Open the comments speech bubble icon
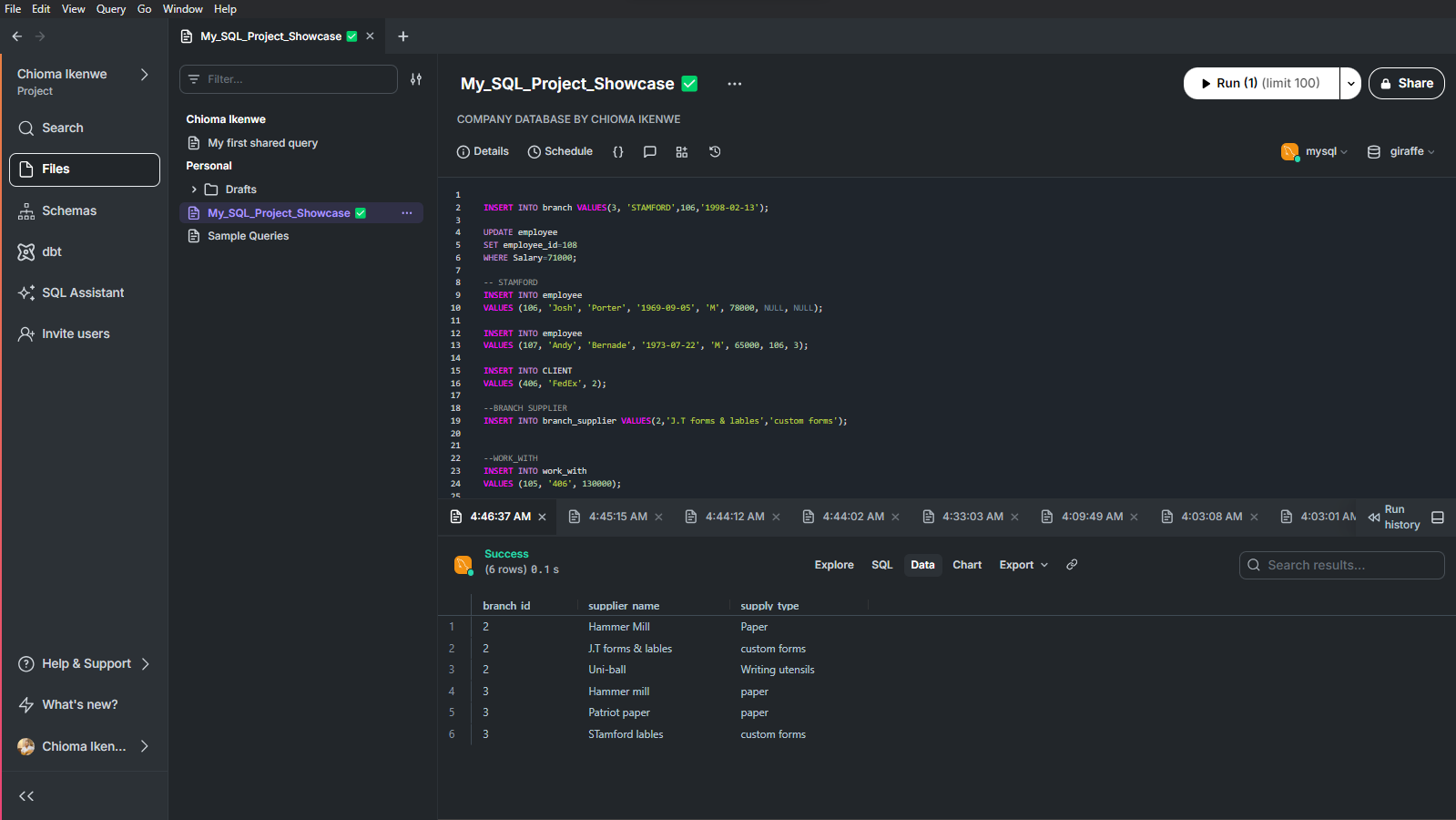This screenshot has height=820, width=1456. point(649,152)
